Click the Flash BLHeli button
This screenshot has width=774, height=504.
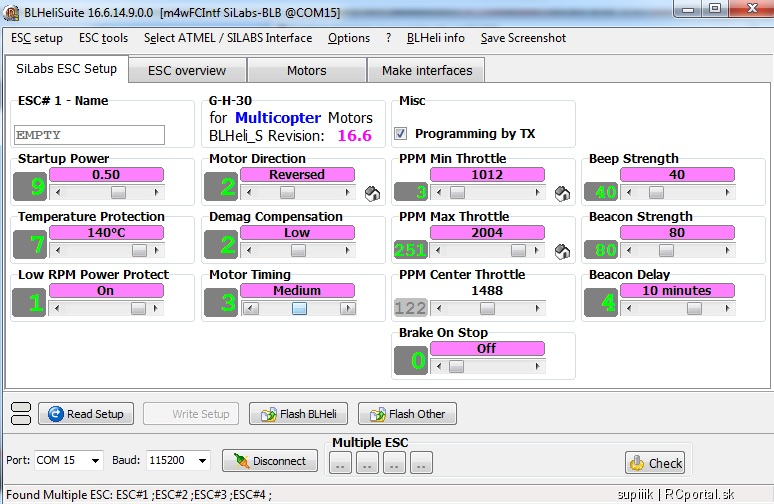299,414
